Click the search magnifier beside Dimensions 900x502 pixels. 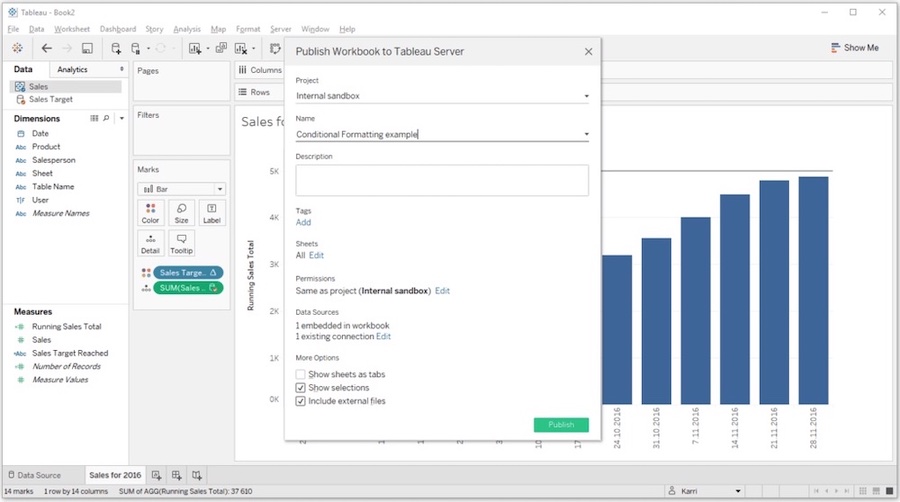(x=106, y=118)
